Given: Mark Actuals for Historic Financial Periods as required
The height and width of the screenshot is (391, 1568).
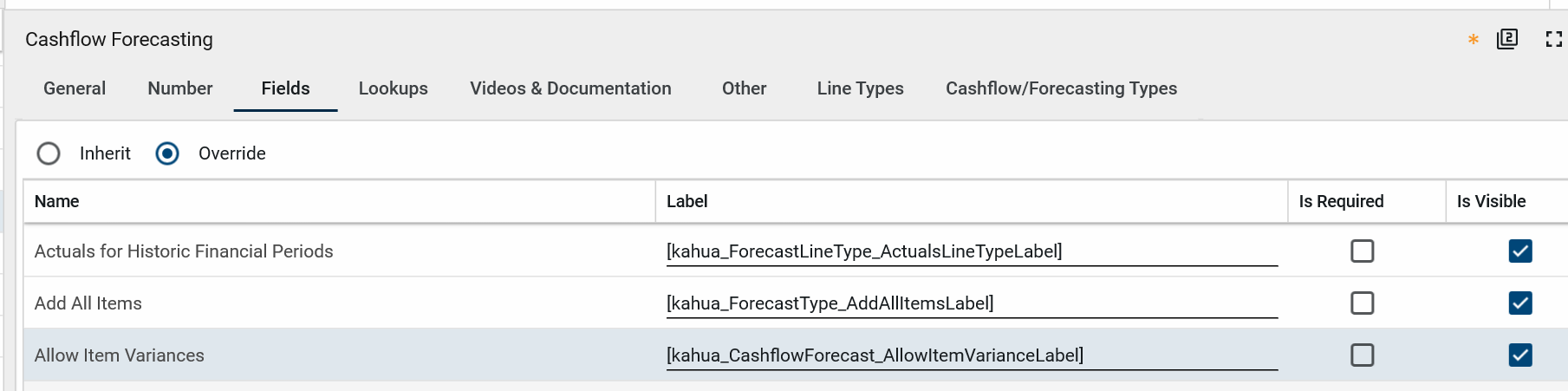Looking at the screenshot, I should click(1362, 251).
